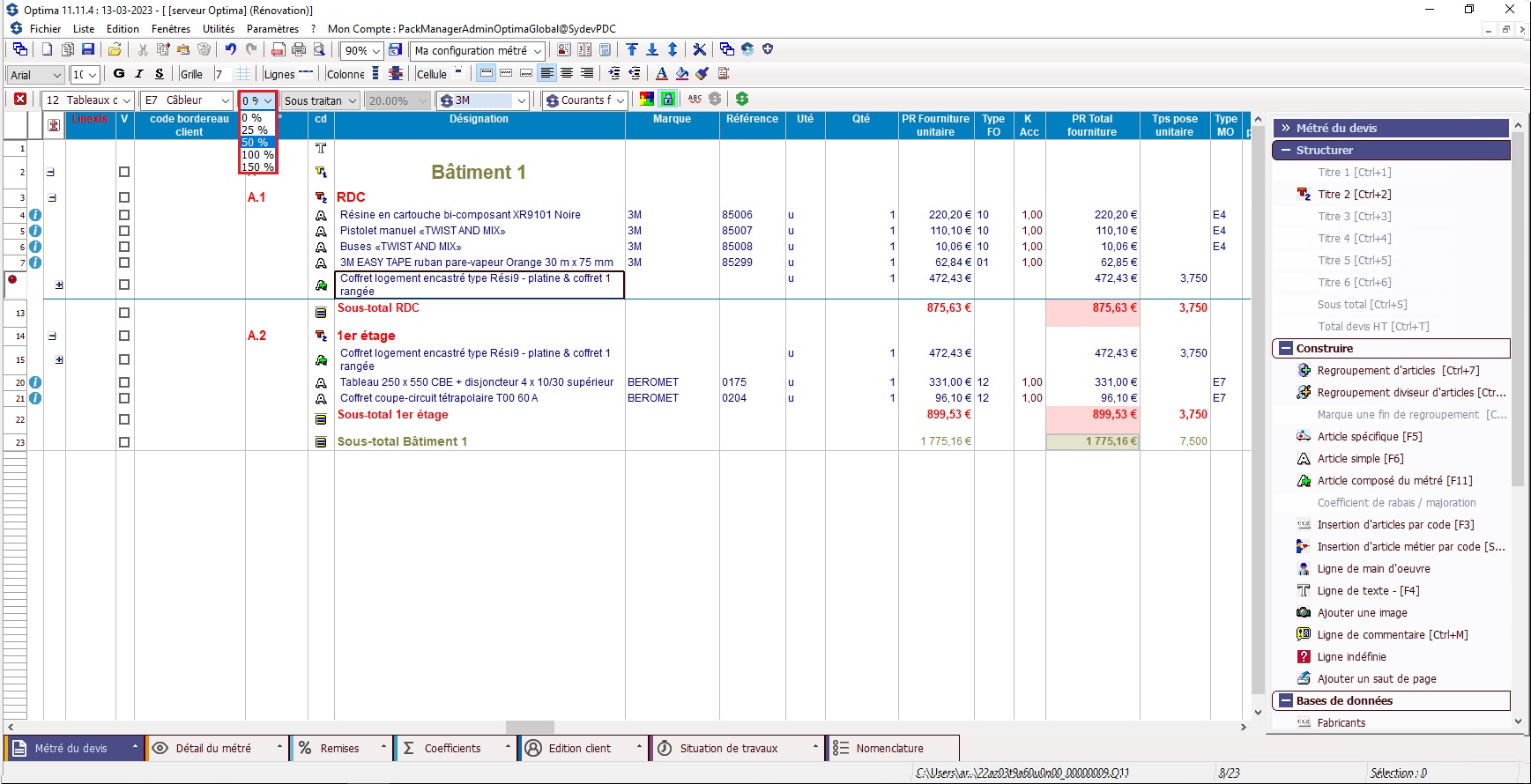This screenshot has height=784, width=1531.
Task: Undo the last action
Action: [231, 50]
